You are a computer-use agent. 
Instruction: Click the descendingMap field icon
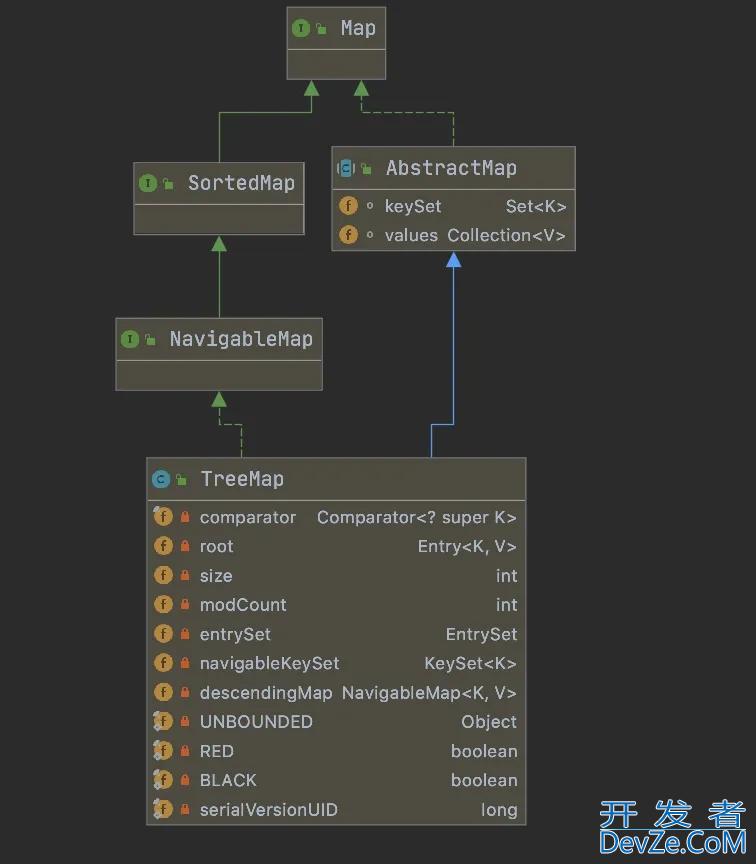163,692
